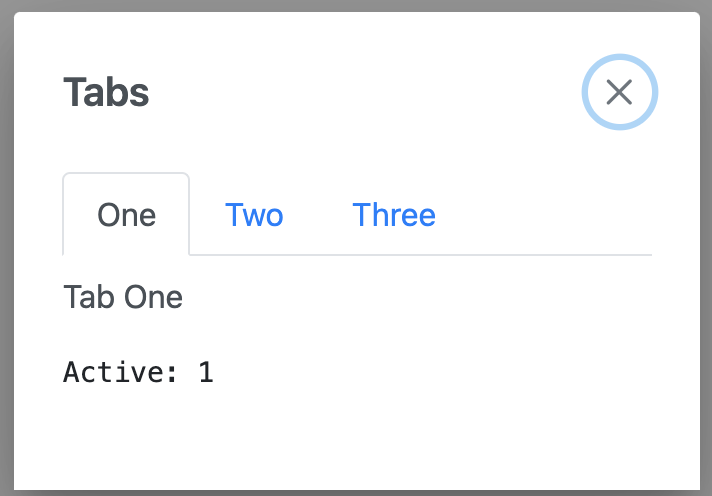
Task: Click the "Active: 1" code text
Action: [138, 372]
